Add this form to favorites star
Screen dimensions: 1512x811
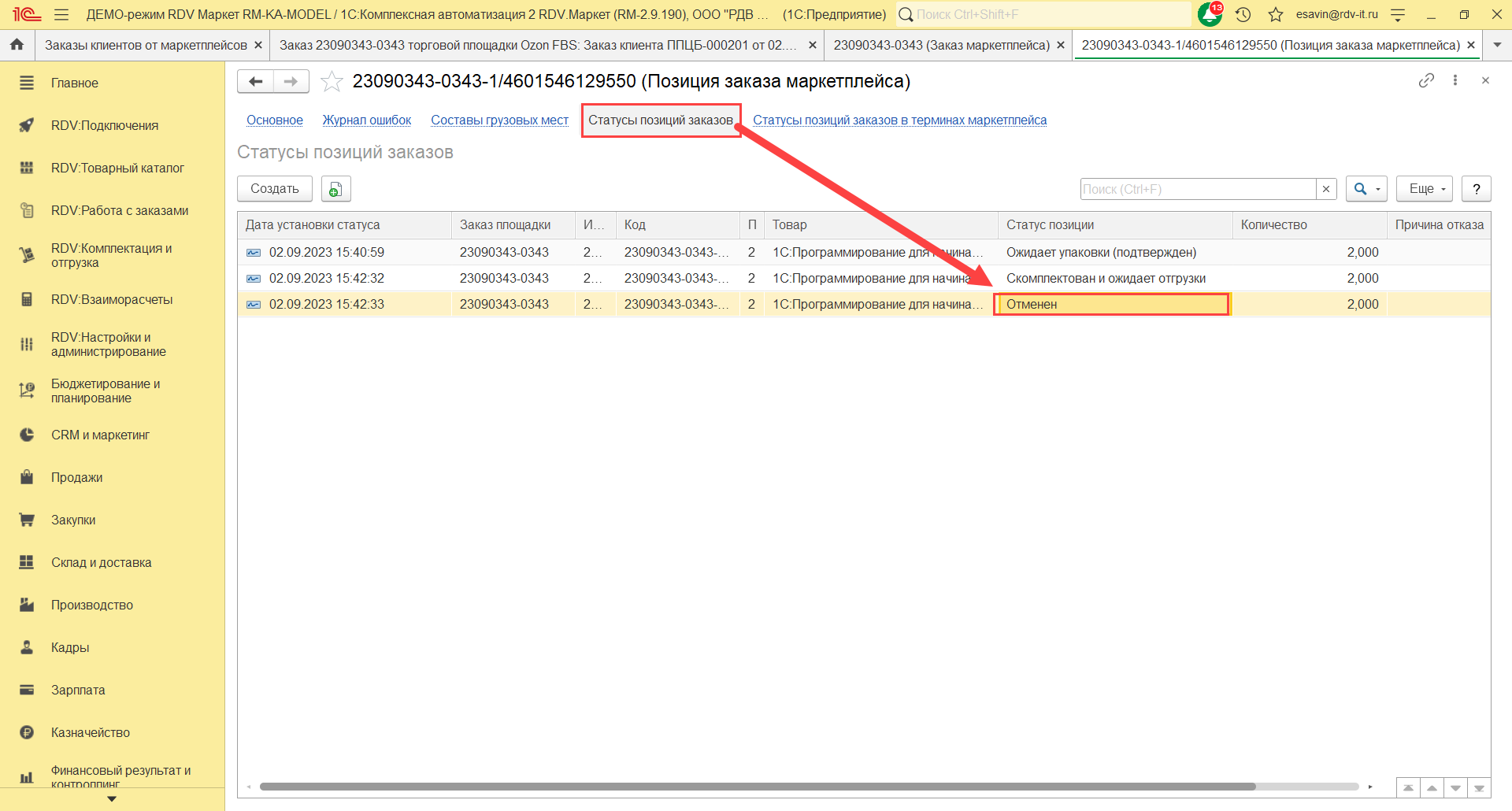coord(332,81)
